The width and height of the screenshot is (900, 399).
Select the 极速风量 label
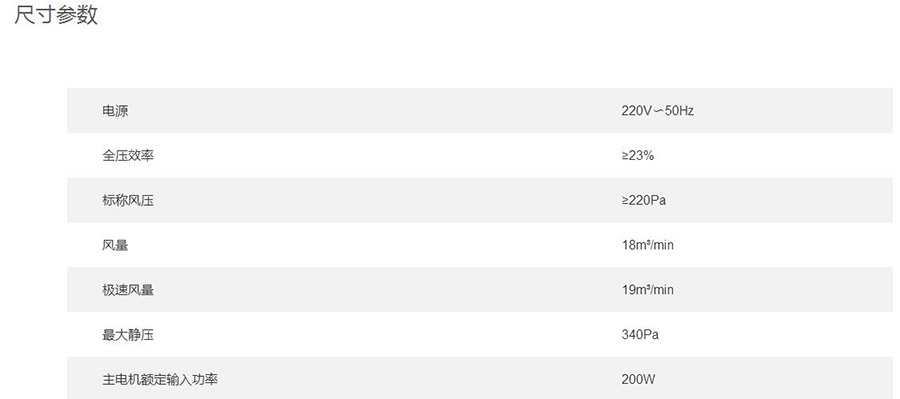pyautogui.click(x=128, y=290)
